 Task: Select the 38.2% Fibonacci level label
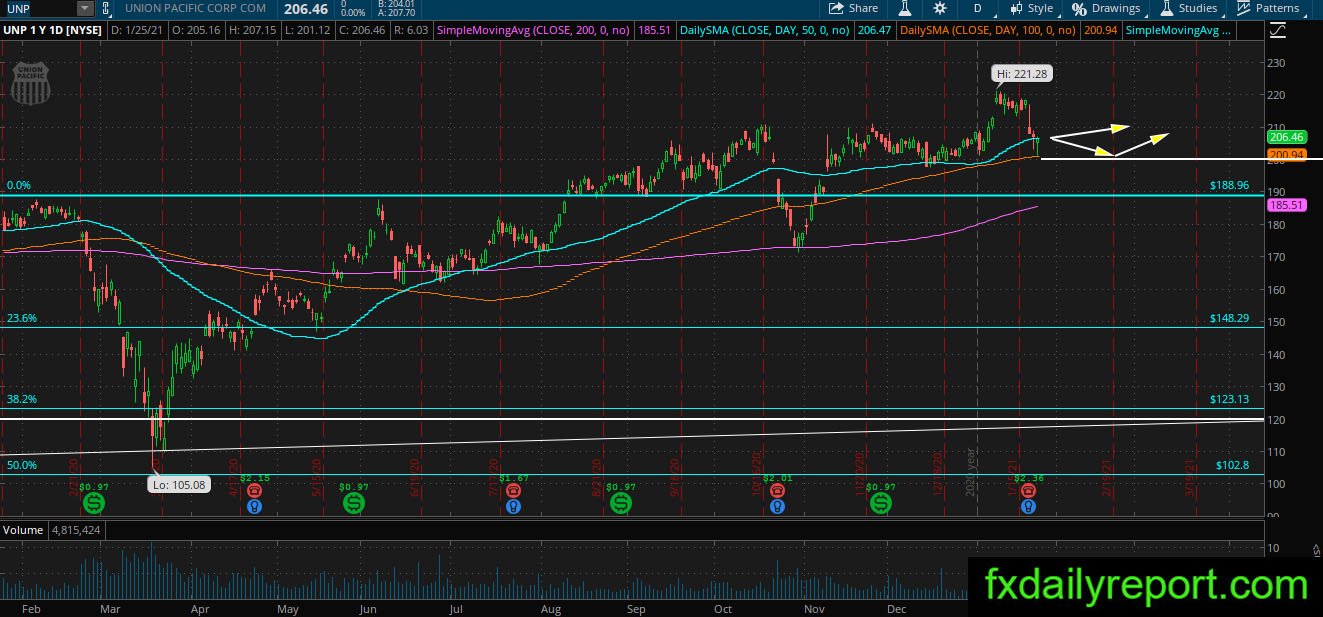22,399
